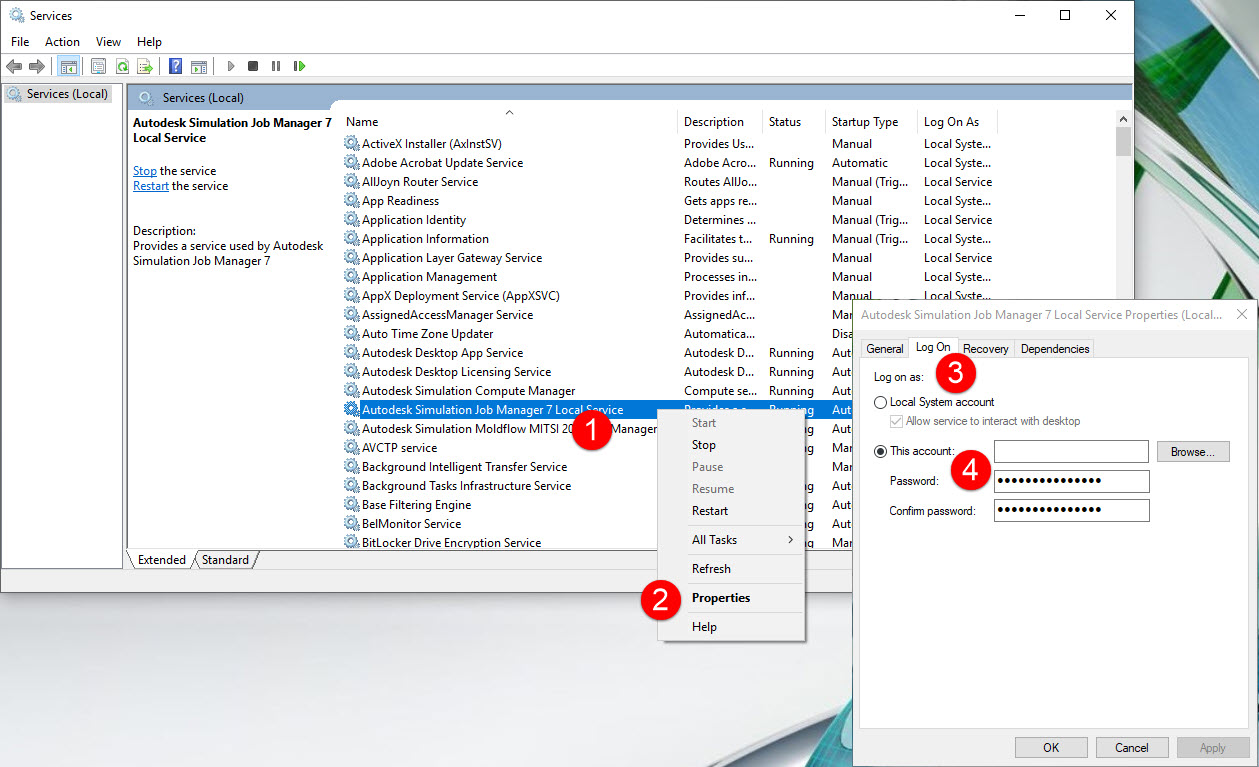Click the Password input field
The image size is (1259, 767).
coord(1071,481)
